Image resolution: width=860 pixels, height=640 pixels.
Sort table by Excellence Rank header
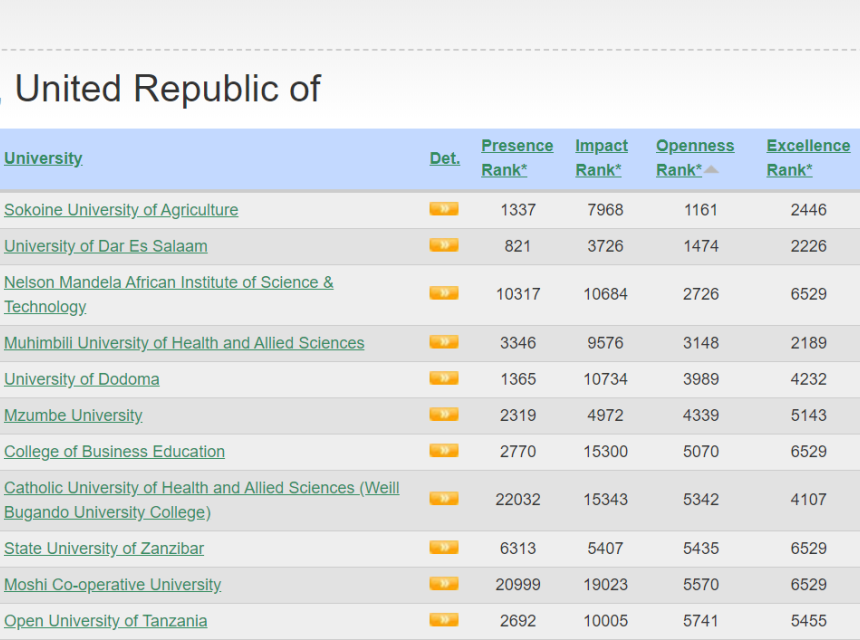click(x=808, y=157)
